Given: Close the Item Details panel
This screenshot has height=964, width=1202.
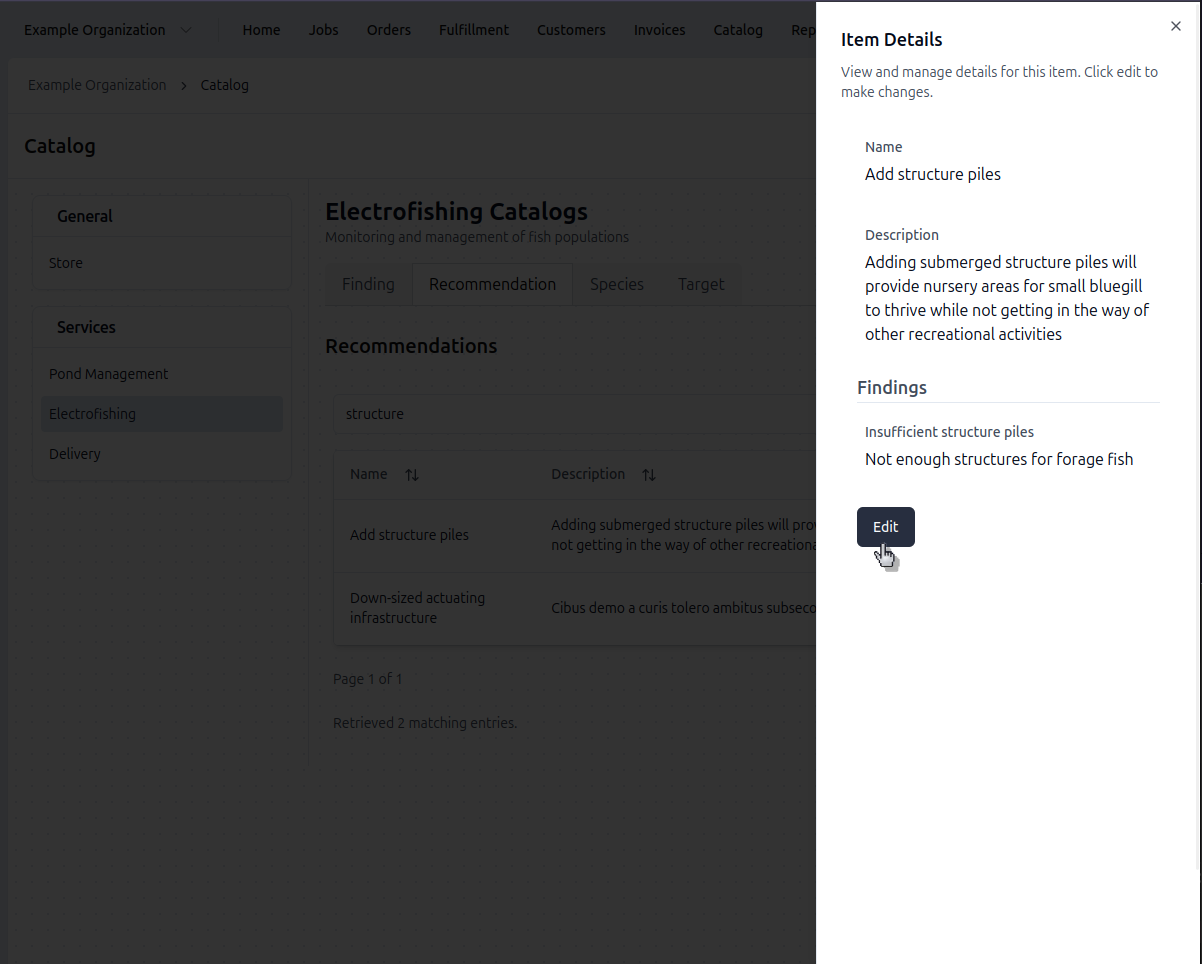Looking at the screenshot, I should coord(1176,26).
